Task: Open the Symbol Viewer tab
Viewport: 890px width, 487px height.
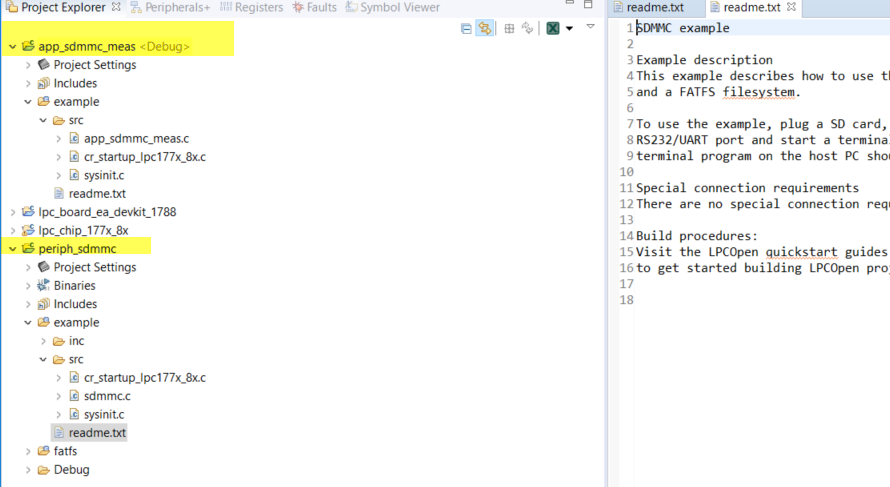Action: pyautogui.click(x=393, y=7)
